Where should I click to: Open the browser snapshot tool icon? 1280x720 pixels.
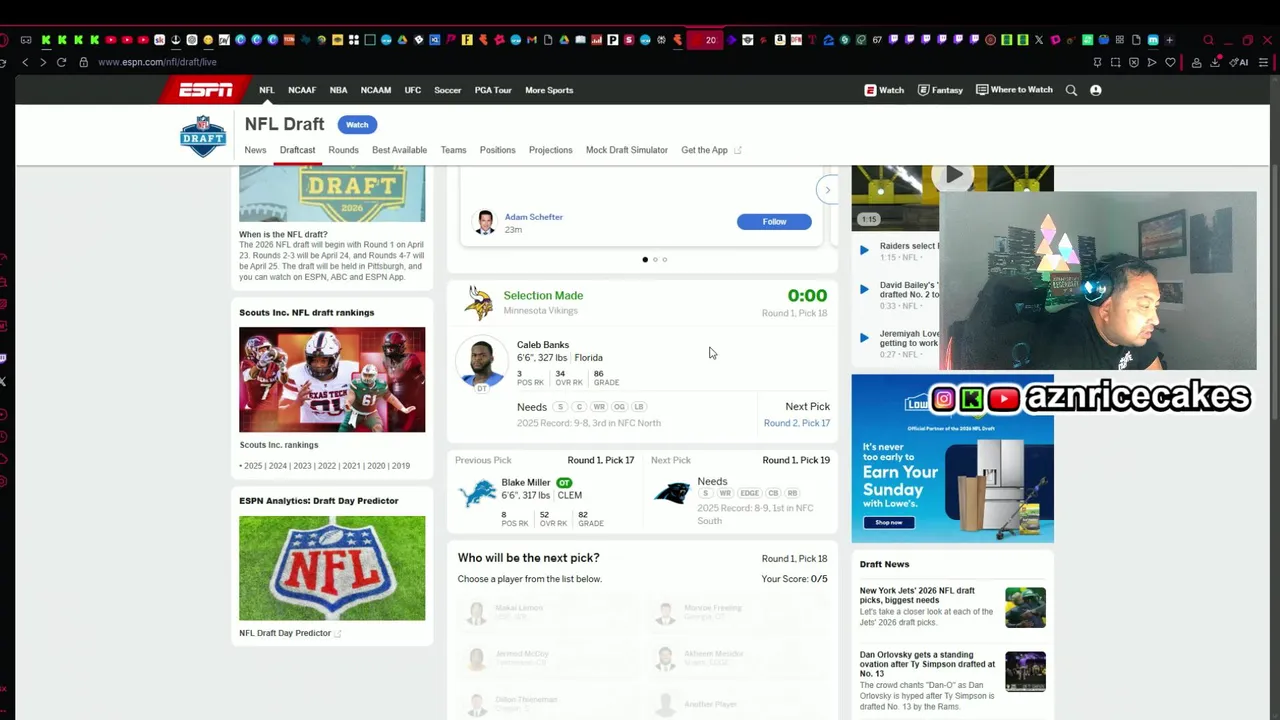(x=1115, y=62)
